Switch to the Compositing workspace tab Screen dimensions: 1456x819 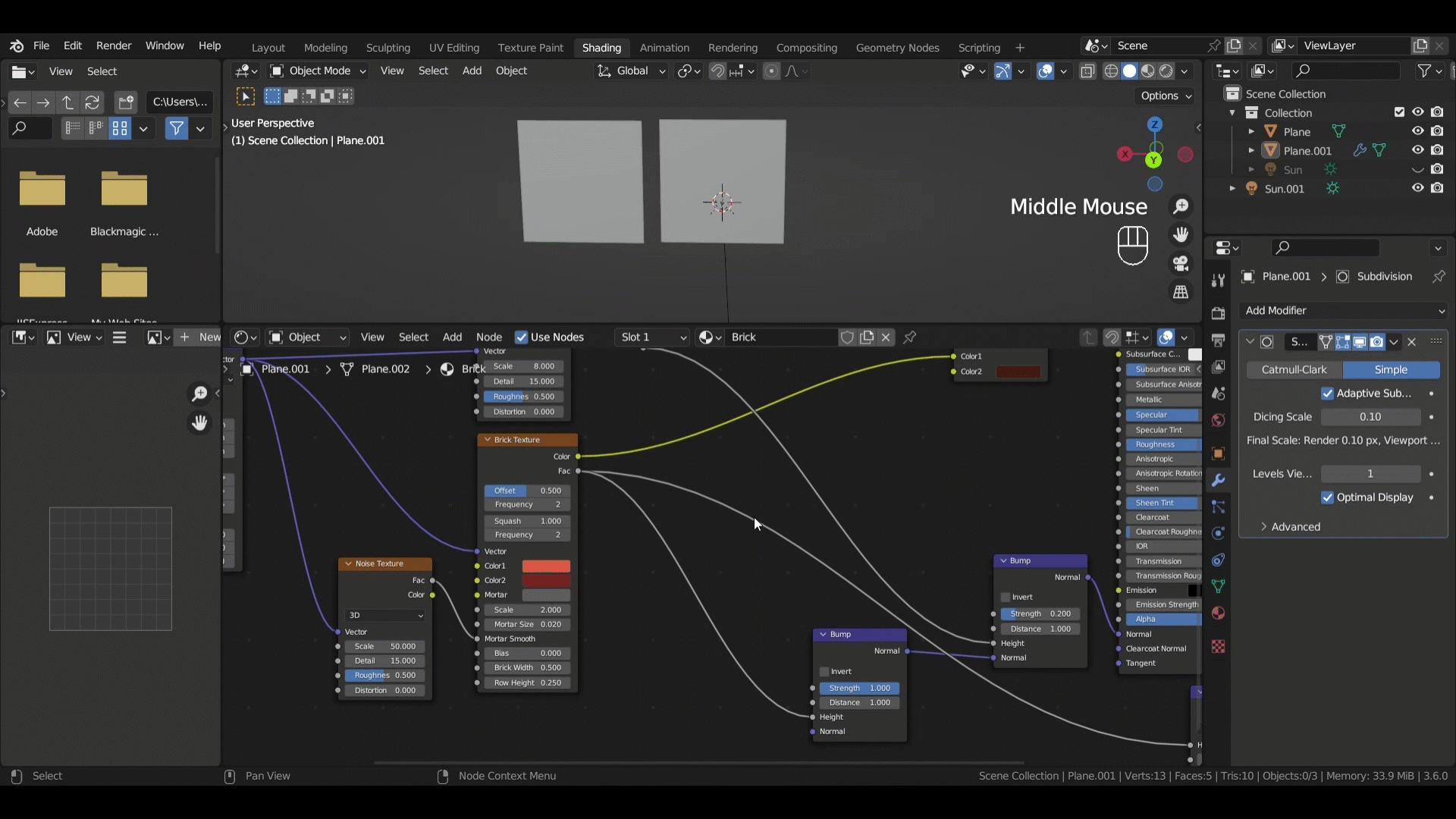[x=806, y=47]
